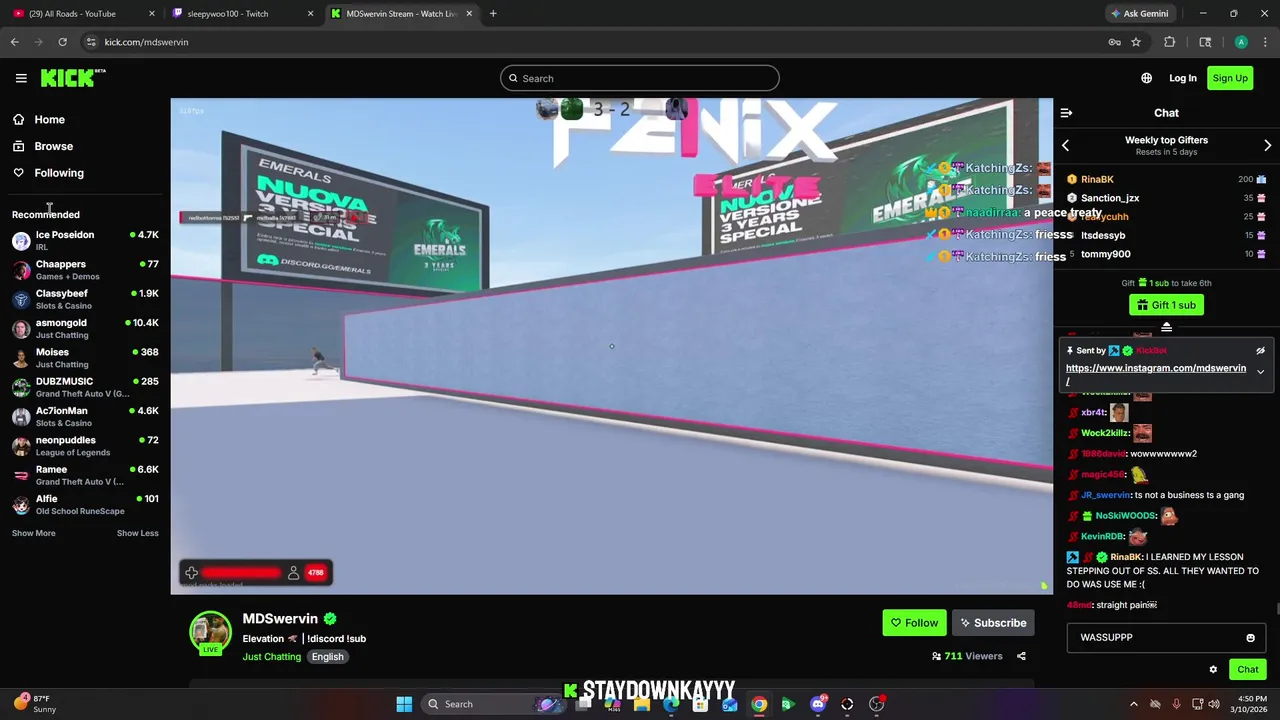Open the language globe selector

click(1146, 78)
